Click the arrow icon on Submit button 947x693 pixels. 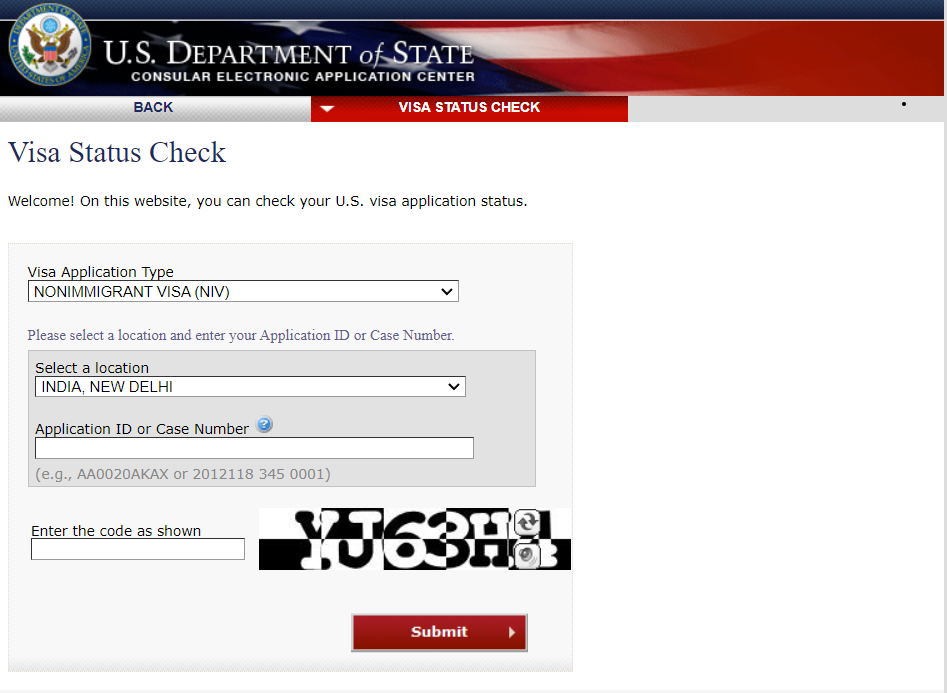point(512,633)
